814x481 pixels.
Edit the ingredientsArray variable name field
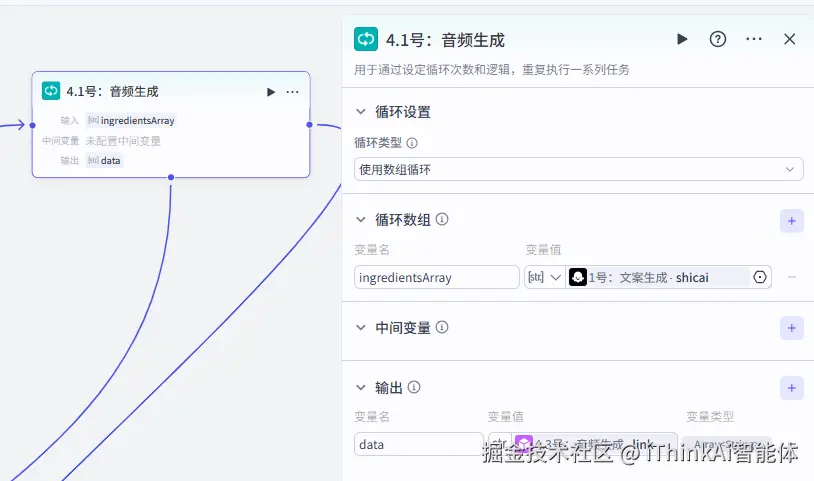[437, 278]
